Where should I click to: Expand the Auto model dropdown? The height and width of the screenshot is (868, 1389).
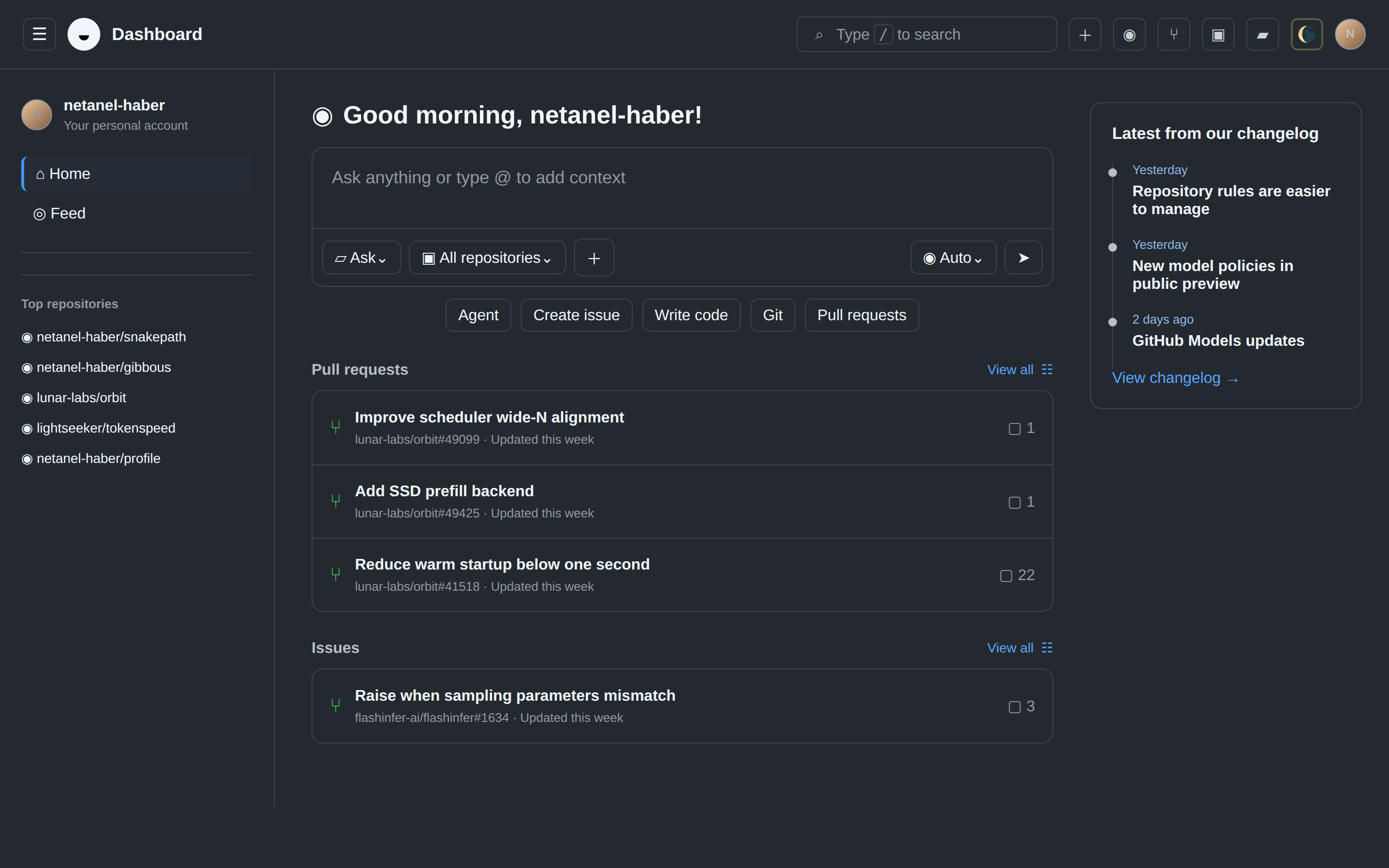coord(953,258)
